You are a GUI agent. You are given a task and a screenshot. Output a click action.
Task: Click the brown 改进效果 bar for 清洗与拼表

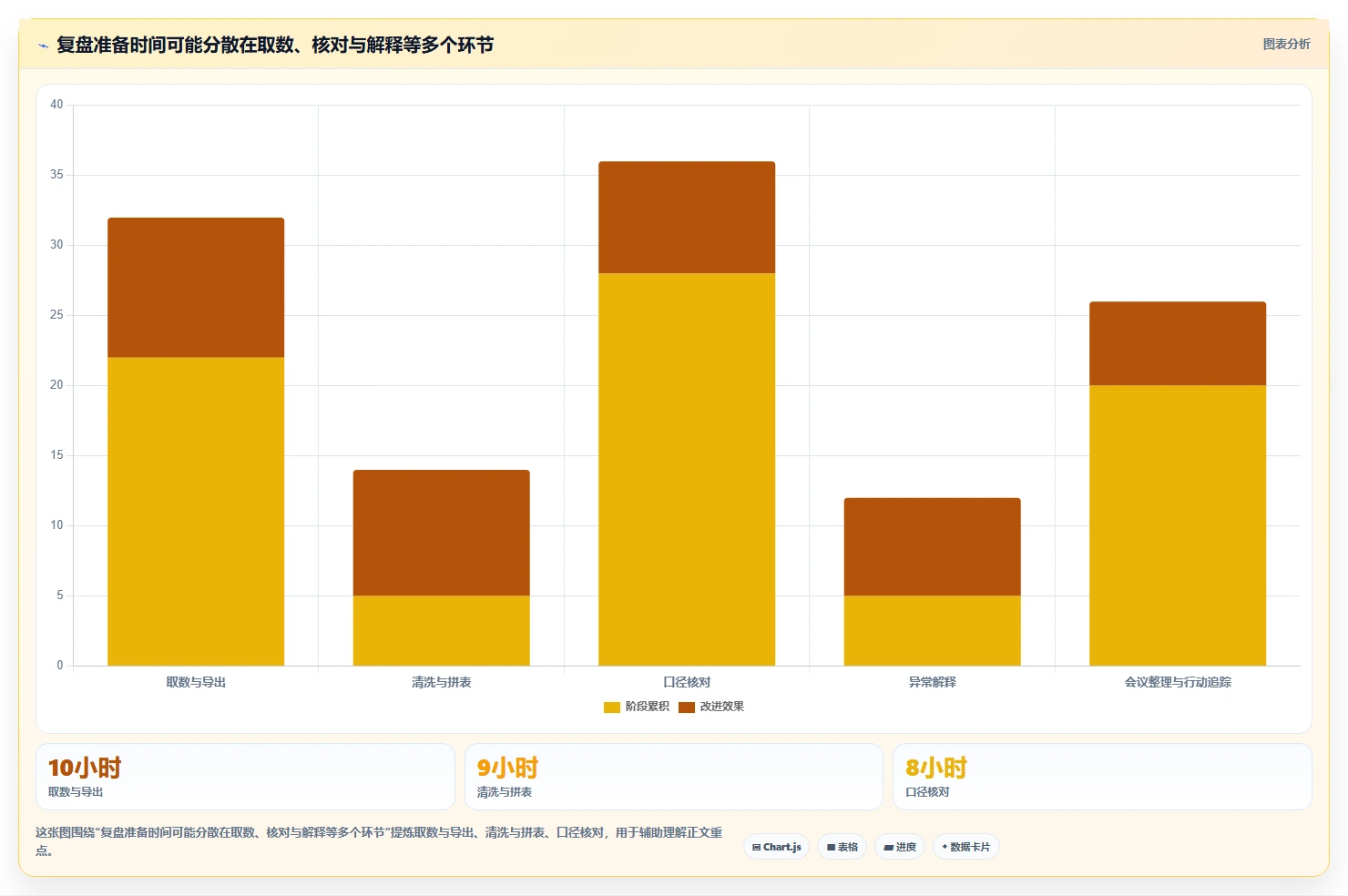(442, 533)
